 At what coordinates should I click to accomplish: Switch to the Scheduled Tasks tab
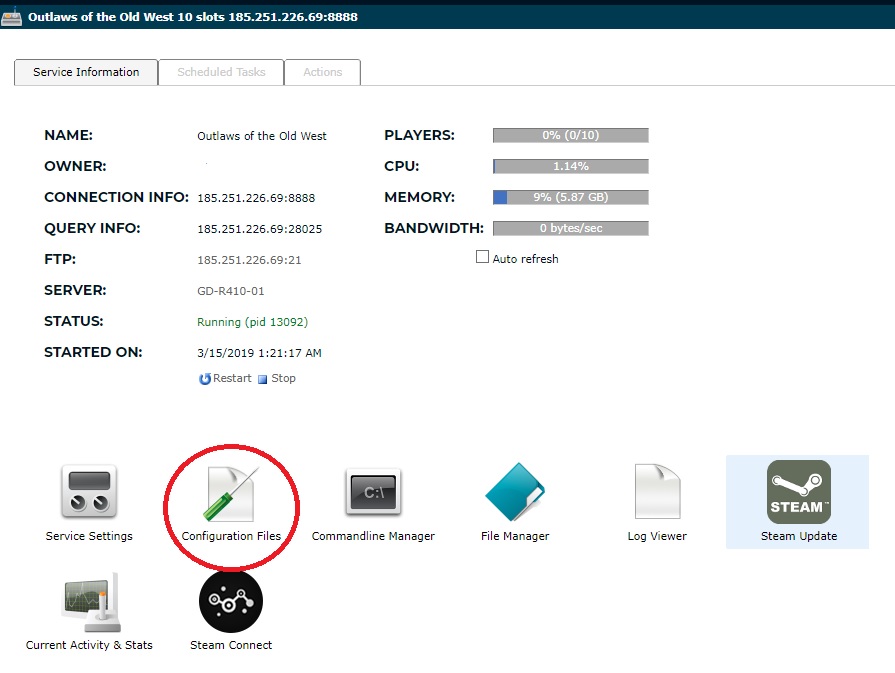click(x=221, y=72)
